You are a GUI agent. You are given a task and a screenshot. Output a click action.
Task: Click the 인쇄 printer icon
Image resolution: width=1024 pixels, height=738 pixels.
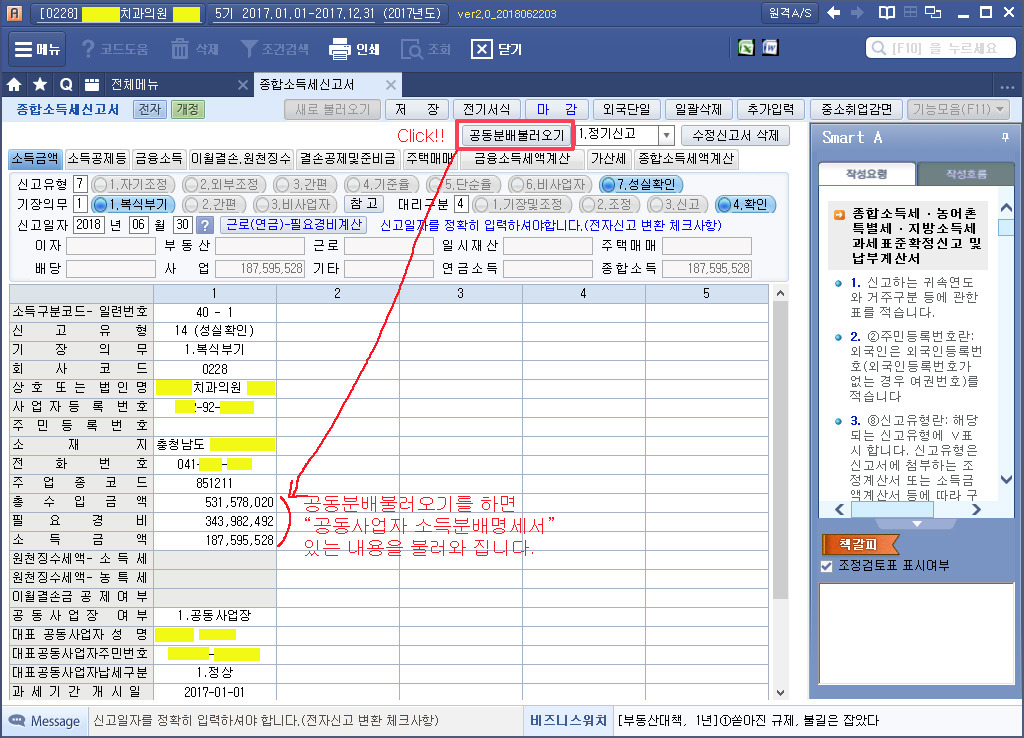(x=340, y=49)
